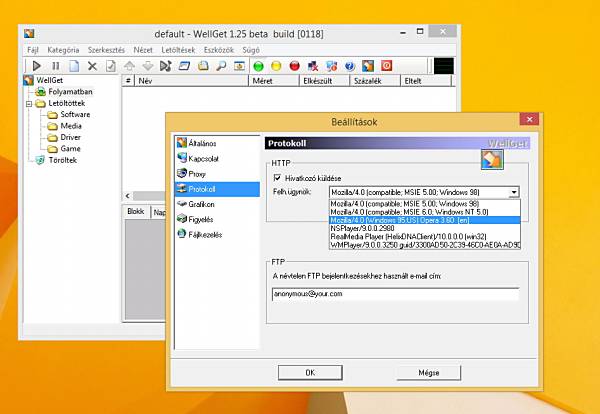This screenshot has height=414, width=600.
Task: Click the blue window-frame toolbar icon
Action: (x=184, y=66)
